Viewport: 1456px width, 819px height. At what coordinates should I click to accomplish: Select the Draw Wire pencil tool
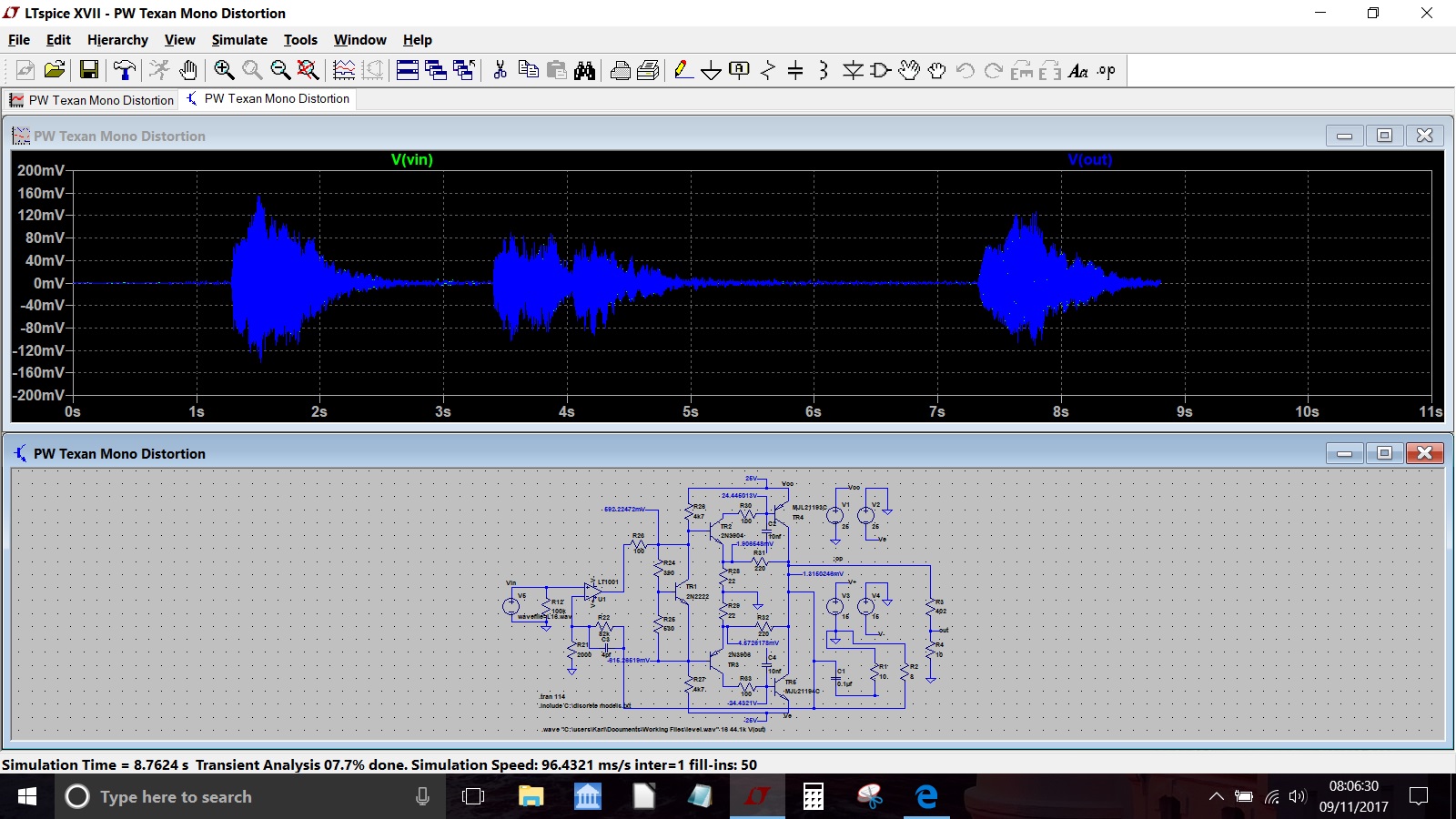point(683,70)
